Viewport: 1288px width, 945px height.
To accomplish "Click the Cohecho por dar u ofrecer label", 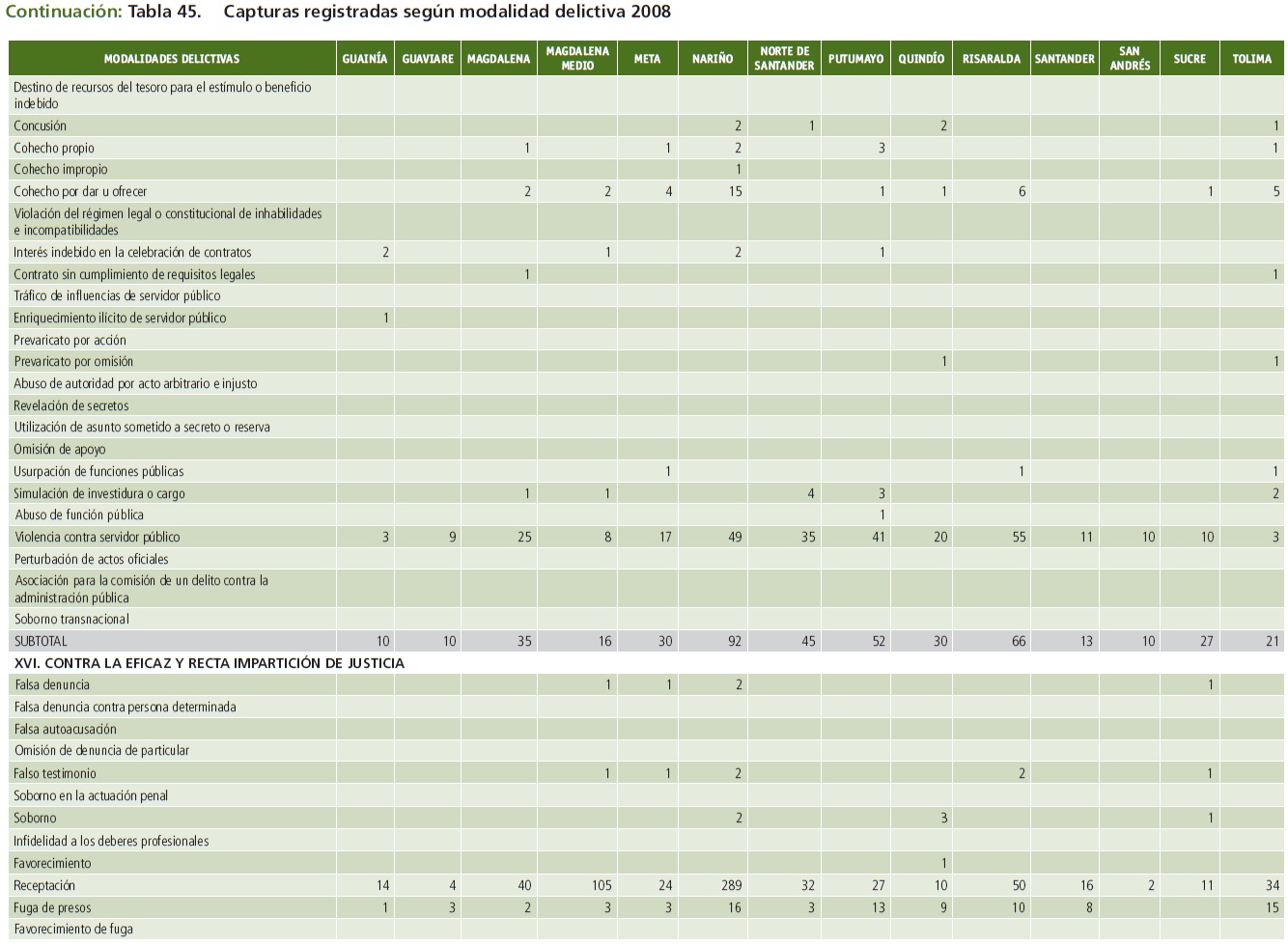I will [x=80, y=191].
